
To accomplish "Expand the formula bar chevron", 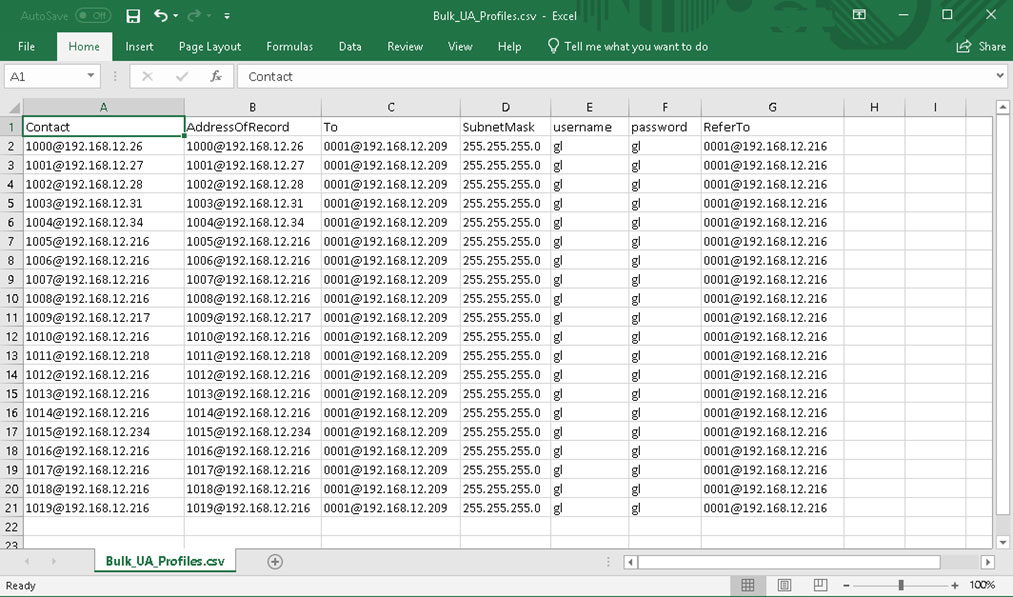I will click(1000, 76).
